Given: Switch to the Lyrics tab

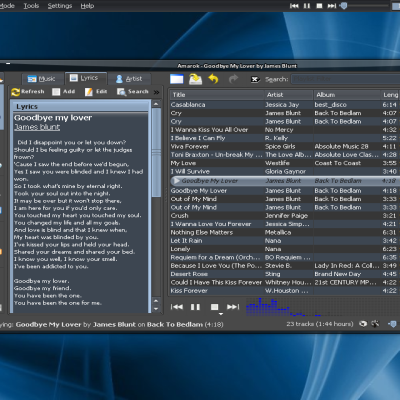Looking at the screenshot, I should pos(86,78).
